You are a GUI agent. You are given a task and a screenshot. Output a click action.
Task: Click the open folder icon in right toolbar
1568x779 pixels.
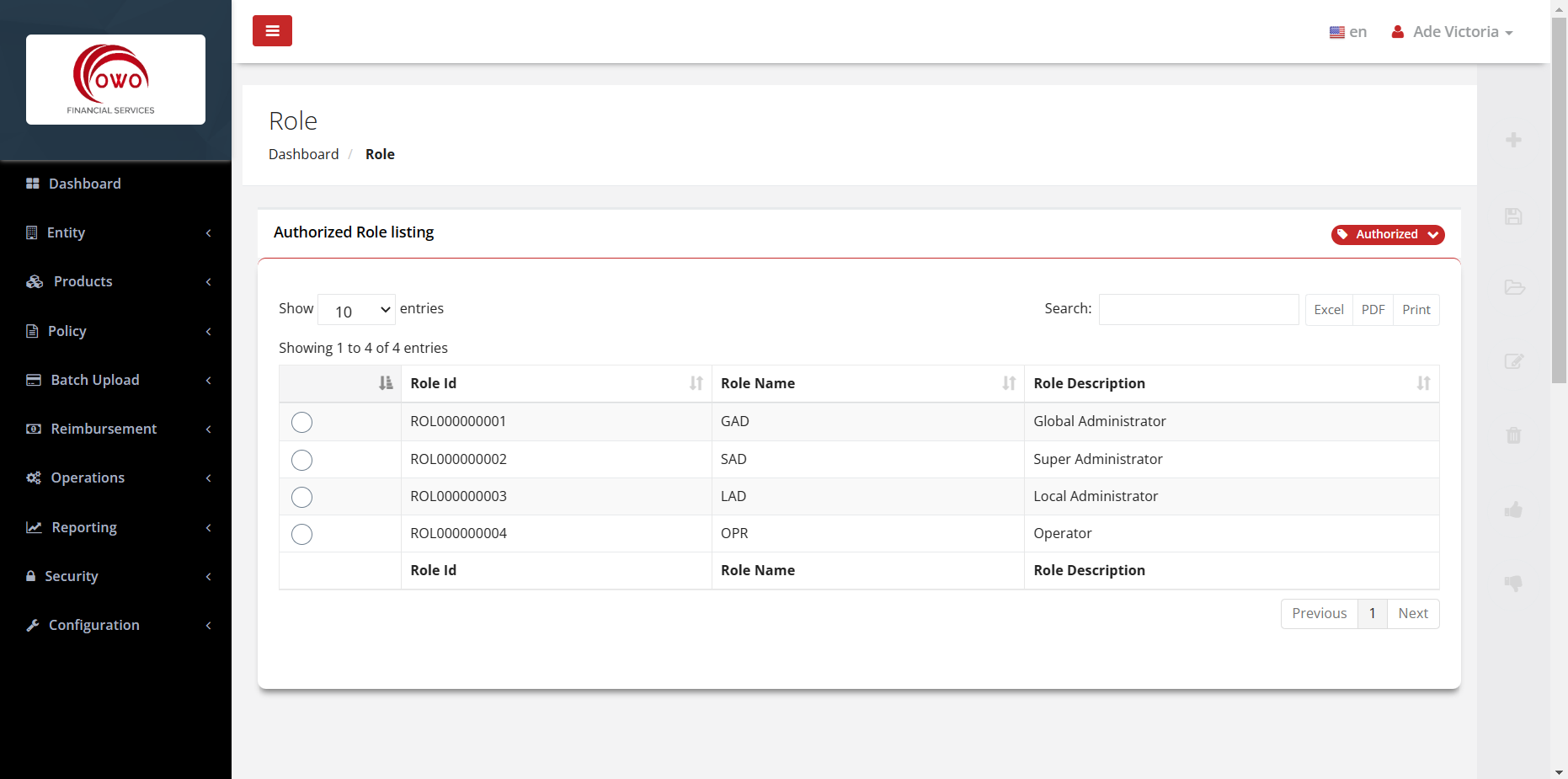(x=1514, y=287)
